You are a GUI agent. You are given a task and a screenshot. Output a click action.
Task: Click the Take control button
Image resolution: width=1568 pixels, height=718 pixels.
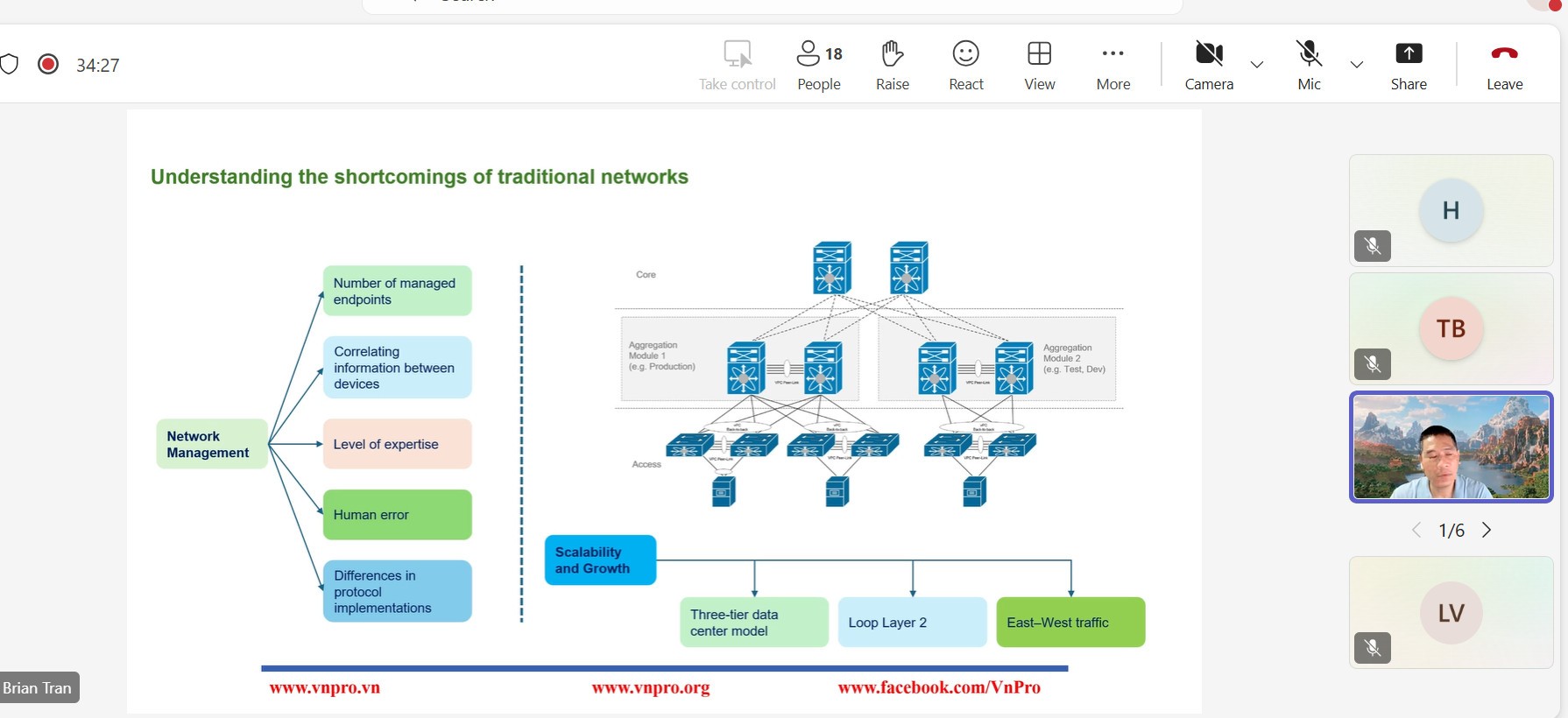737,65
